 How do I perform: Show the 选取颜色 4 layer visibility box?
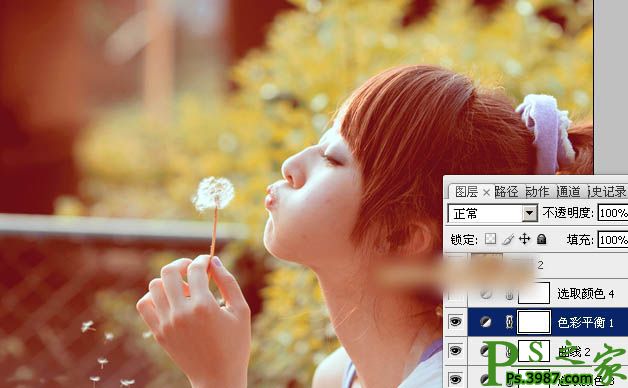[x=455, y=294]
